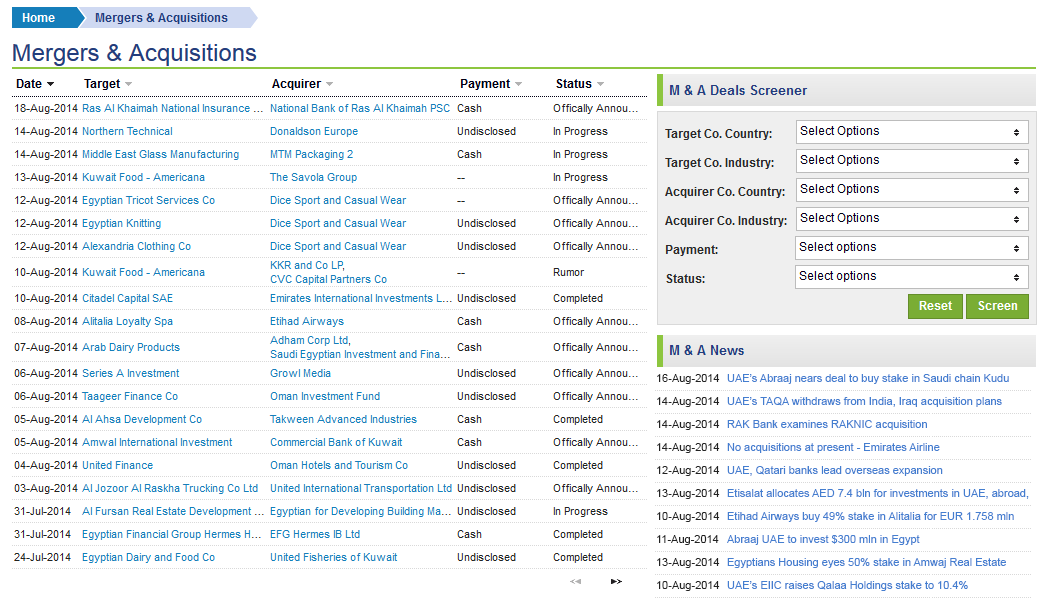The height and width of the screenshot is (604, 1044).
Task: Open Northern Technical target link
Action: pyautogui.click(x=127, y=132)
